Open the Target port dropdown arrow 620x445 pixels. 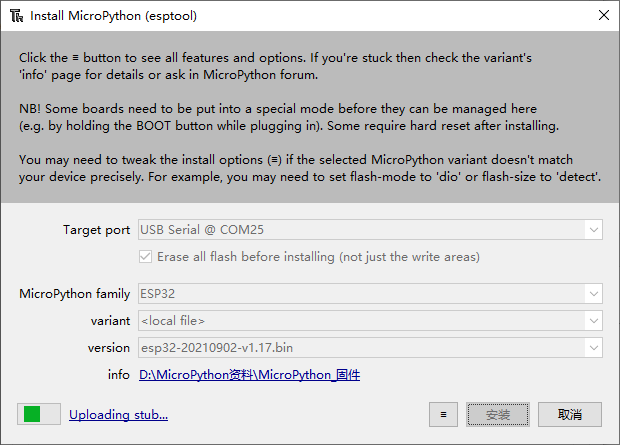[594, 230]
